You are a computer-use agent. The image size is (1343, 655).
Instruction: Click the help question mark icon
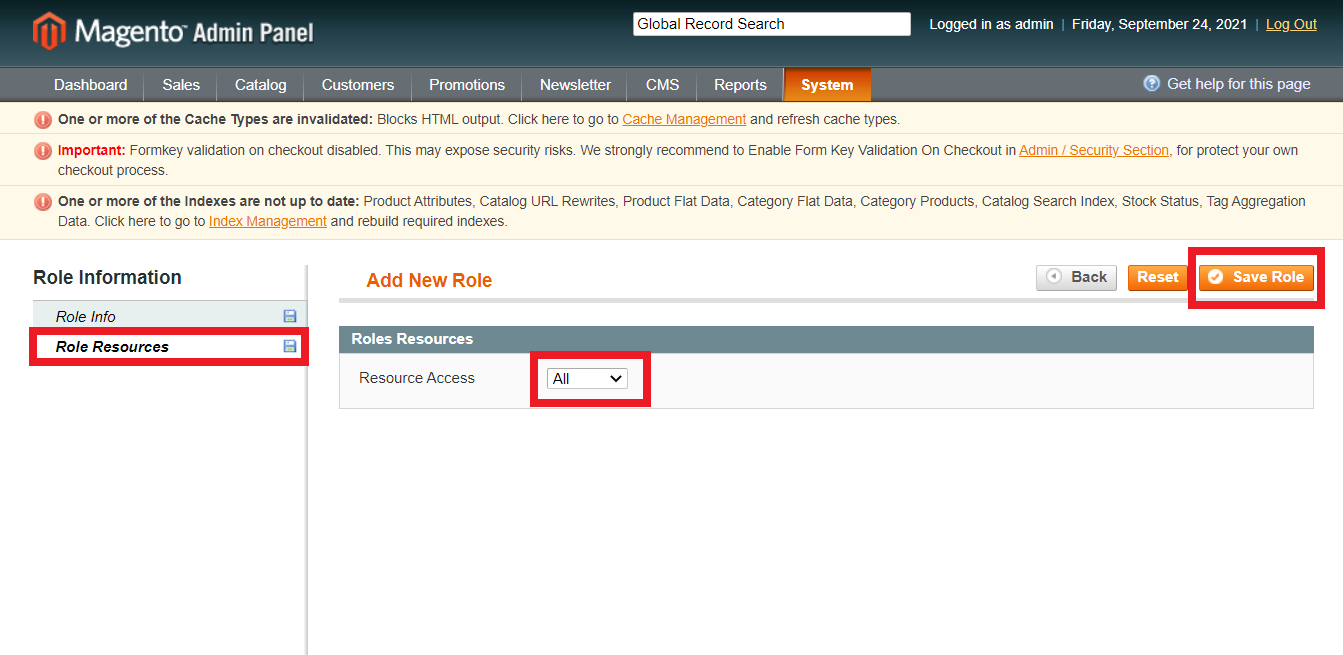1152,84
